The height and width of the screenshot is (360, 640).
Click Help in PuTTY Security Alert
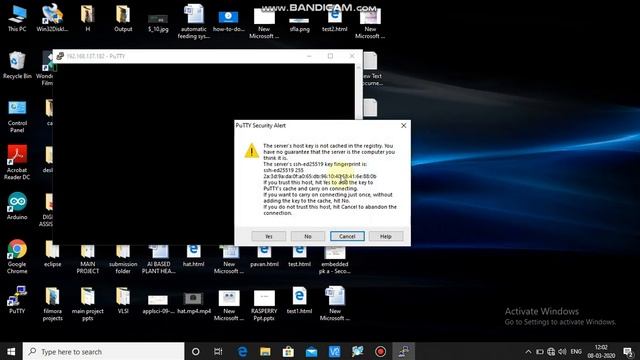point(386,236)
